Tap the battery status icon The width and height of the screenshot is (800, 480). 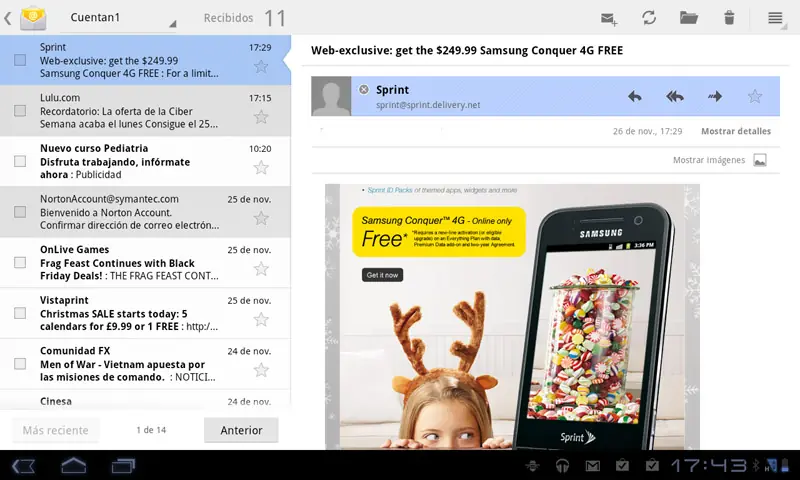785,465
